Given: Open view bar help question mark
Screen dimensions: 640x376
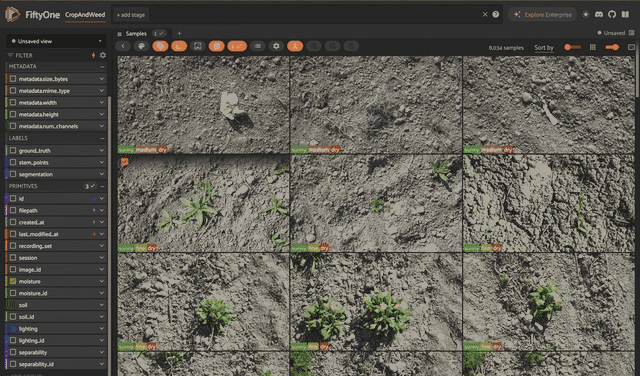Looking at the screenshot, I should pos(496,14).
